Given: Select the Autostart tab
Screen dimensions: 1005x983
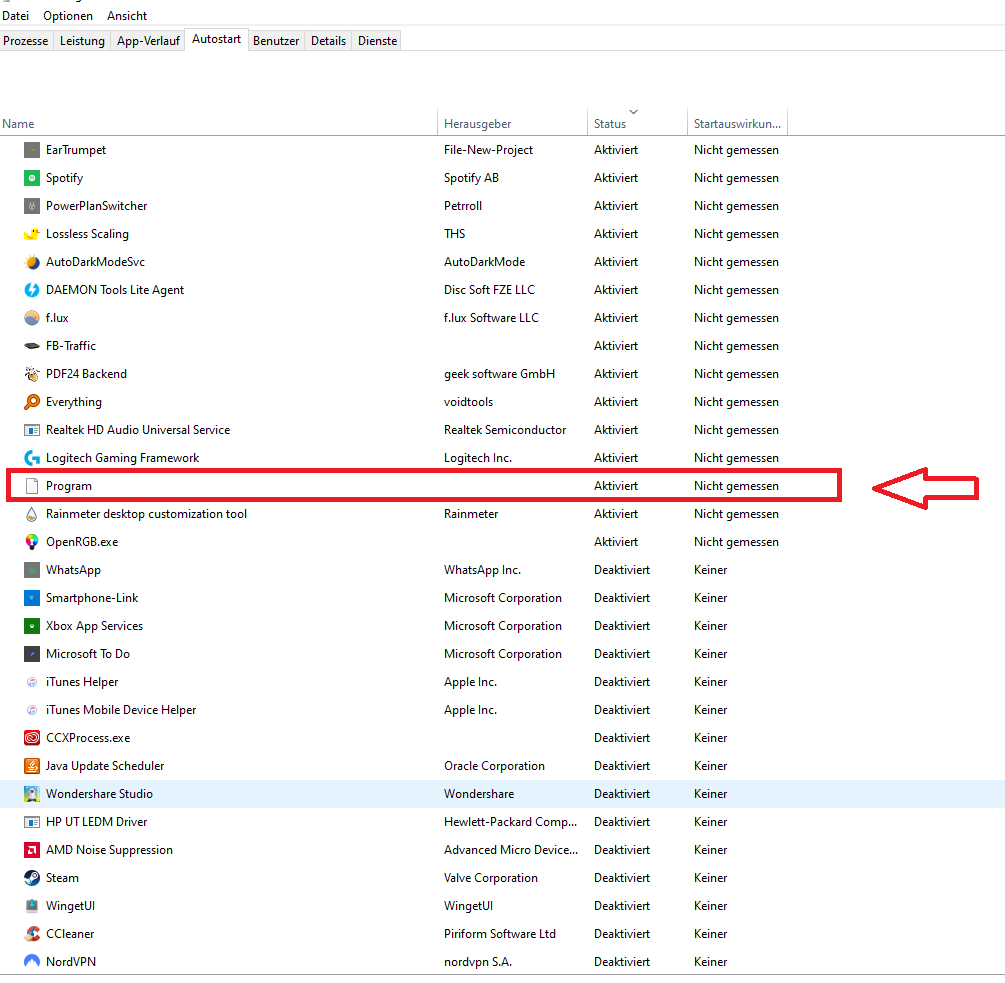Looking at the screenshot, I should point(217,39).
